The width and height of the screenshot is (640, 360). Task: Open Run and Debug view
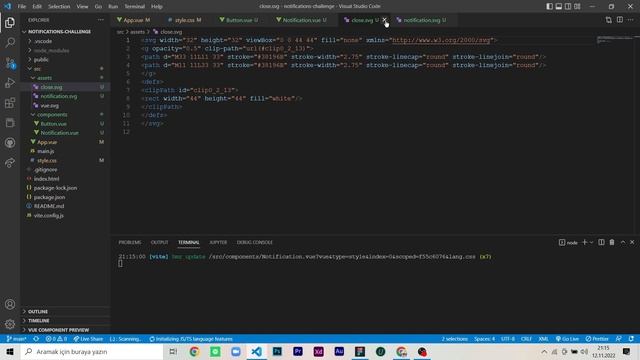[x=10, y=82]
